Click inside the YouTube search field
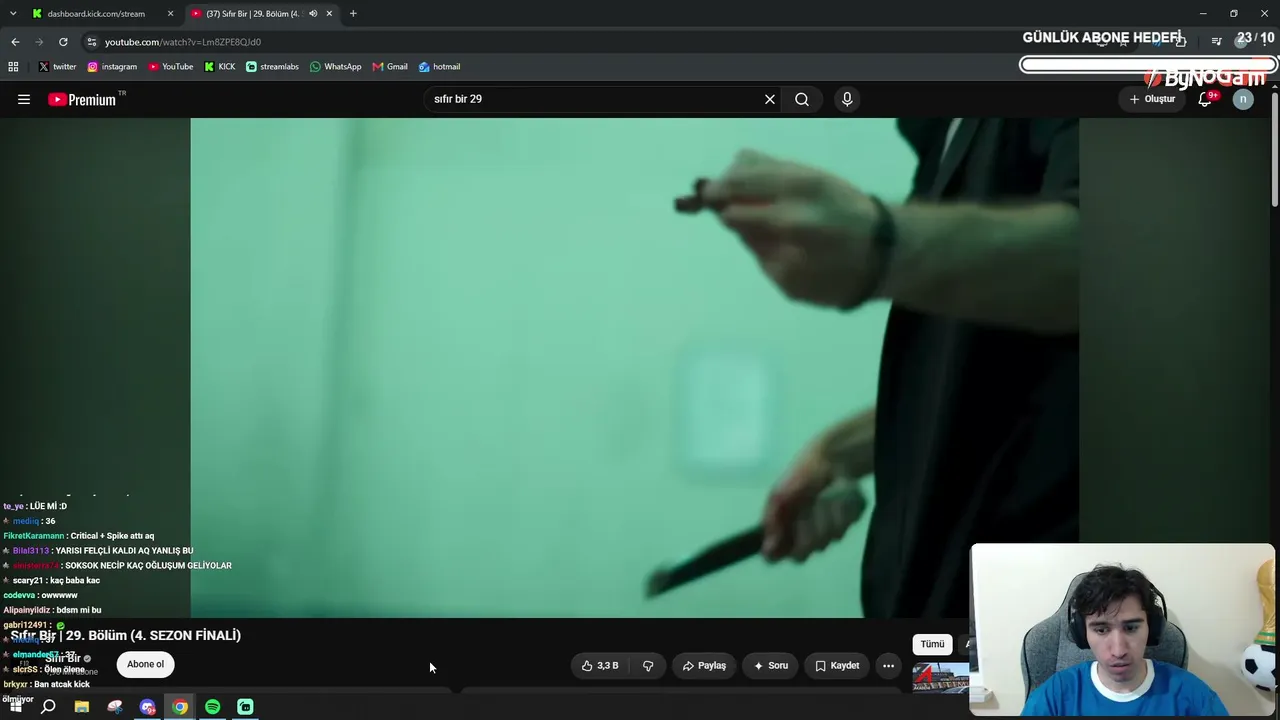The image size is (1280, 720). click(x=595, y=99)
